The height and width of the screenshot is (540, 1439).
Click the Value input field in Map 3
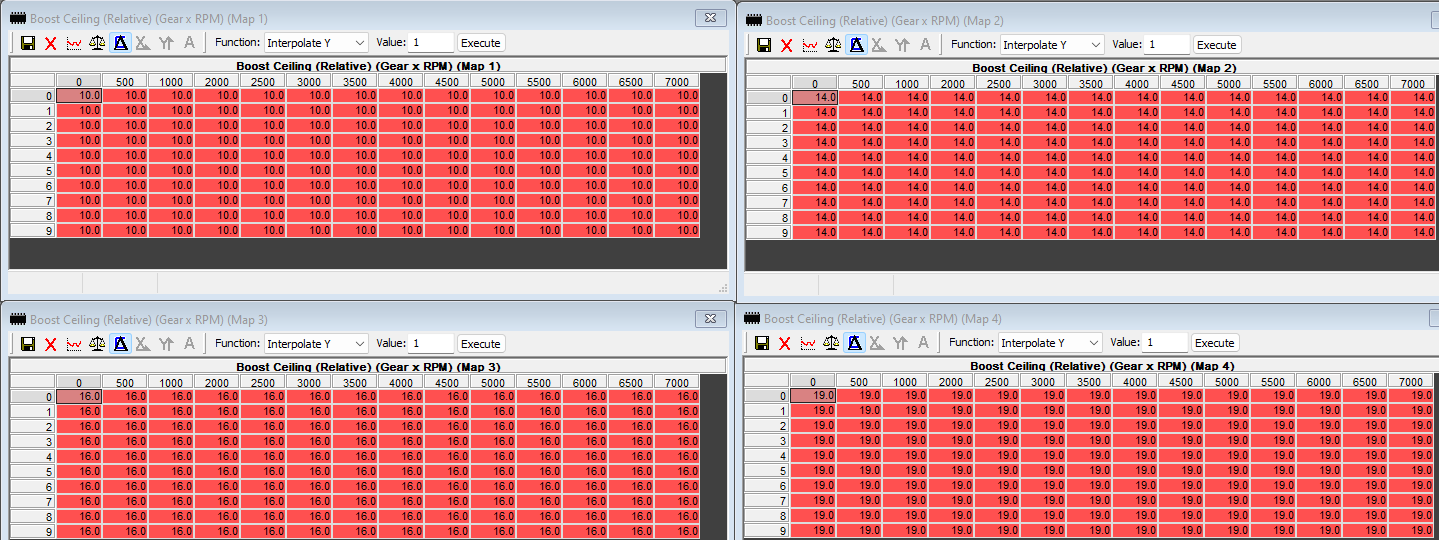(x=431, y=344)
